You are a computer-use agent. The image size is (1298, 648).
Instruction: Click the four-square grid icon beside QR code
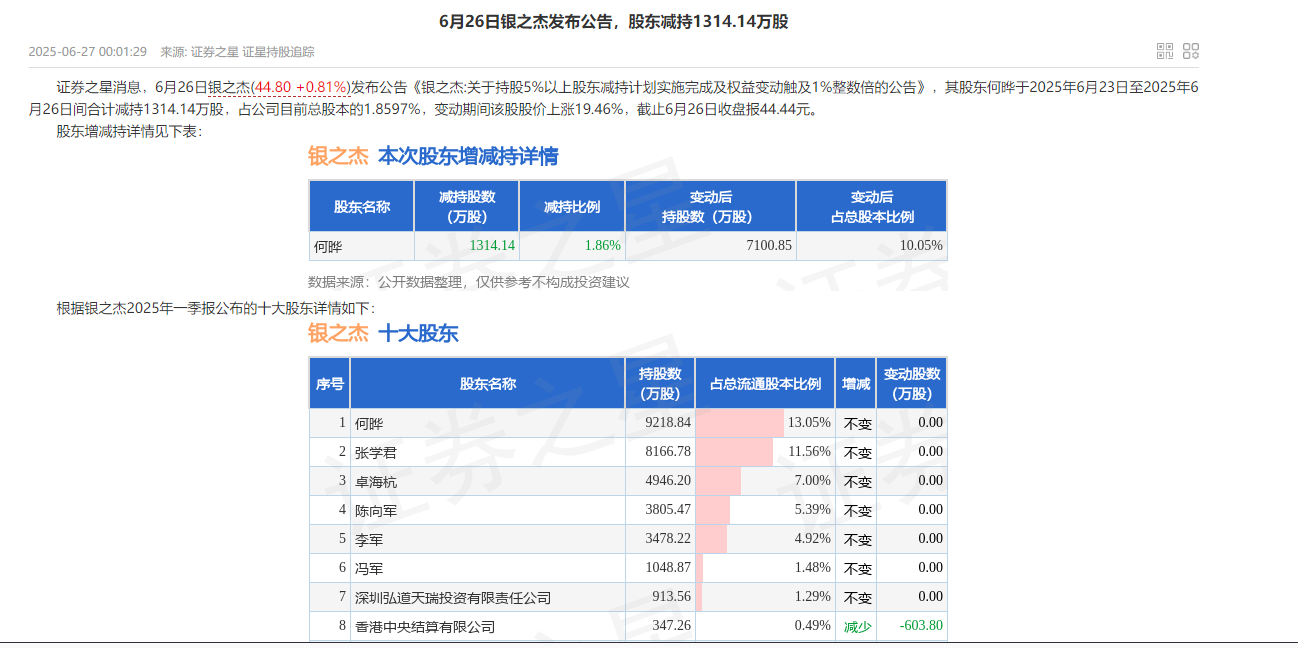(1190, 51)
